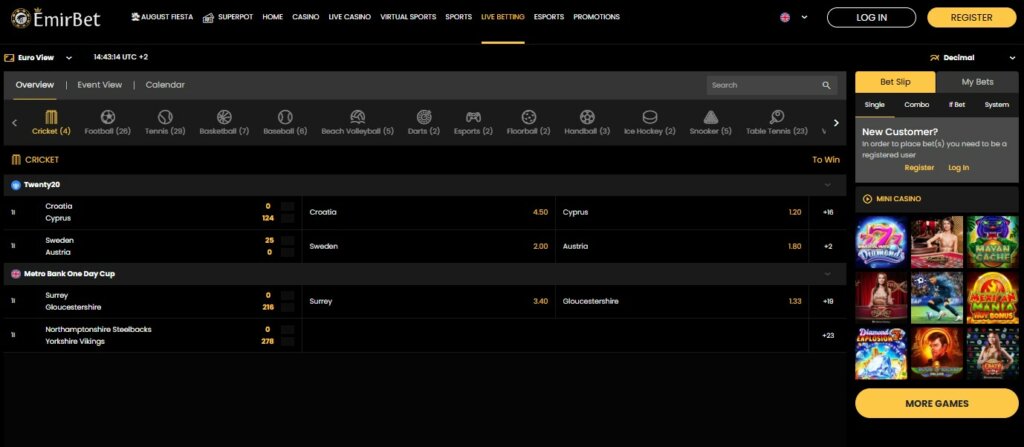Go to Virtual Sports in navigation
The width and height of the screenshot is (1024, 447).
pos(408,17)
